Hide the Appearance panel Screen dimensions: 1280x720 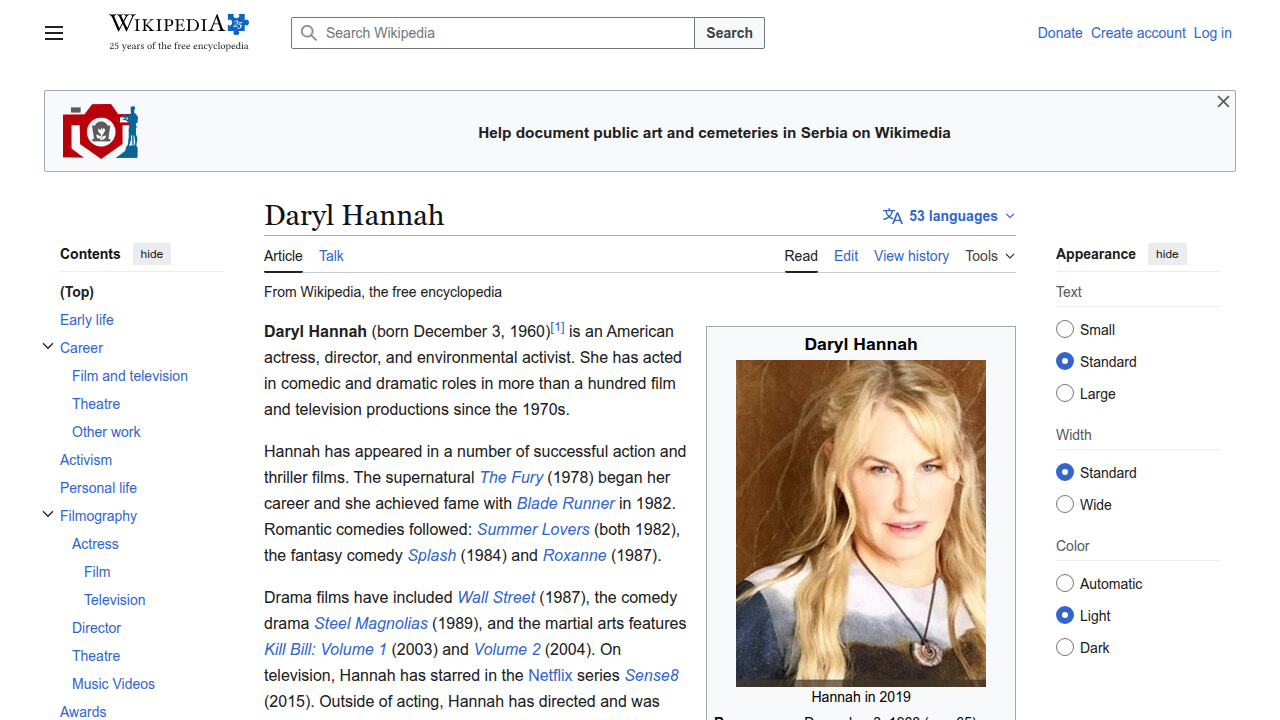click(x=1167, y=254)
